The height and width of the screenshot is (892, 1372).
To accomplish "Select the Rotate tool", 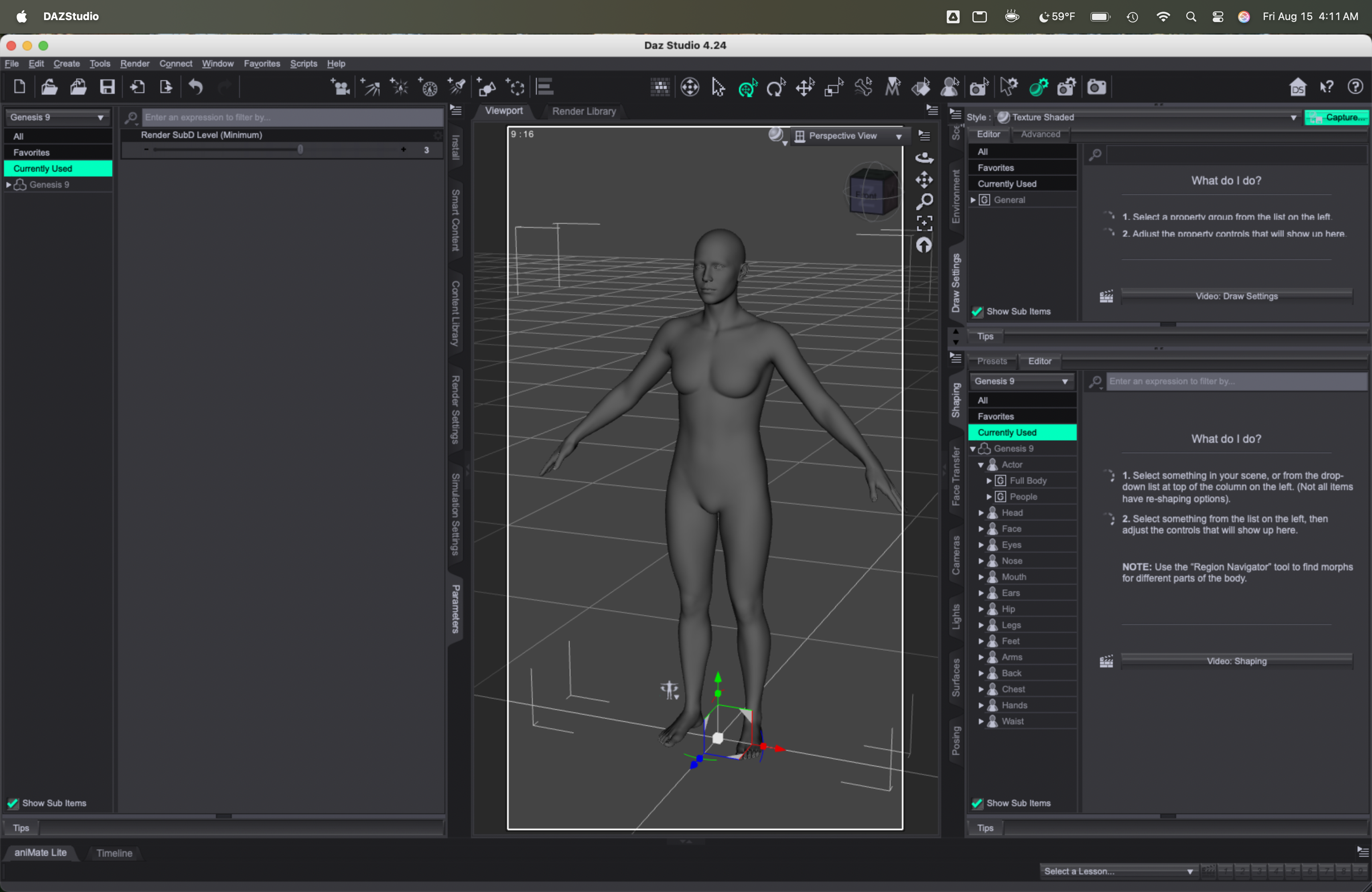I will [777, 87].
